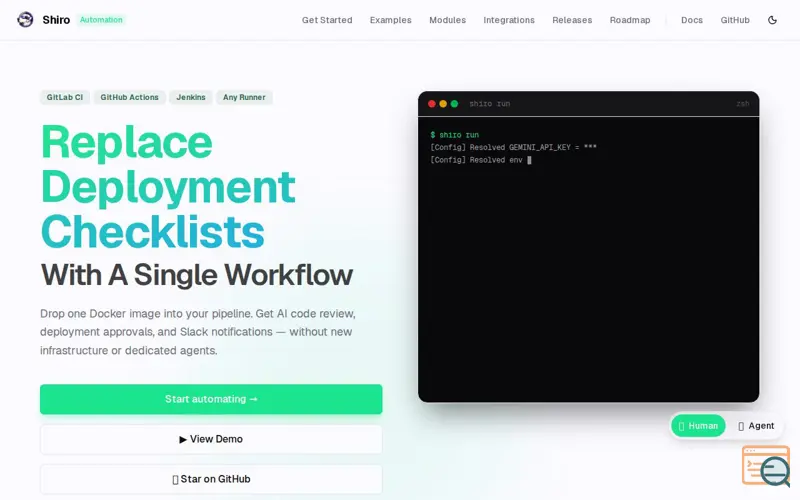Click the yellow terminal window dot
Viewport: 800px width, 500px height.
point(443,104)
